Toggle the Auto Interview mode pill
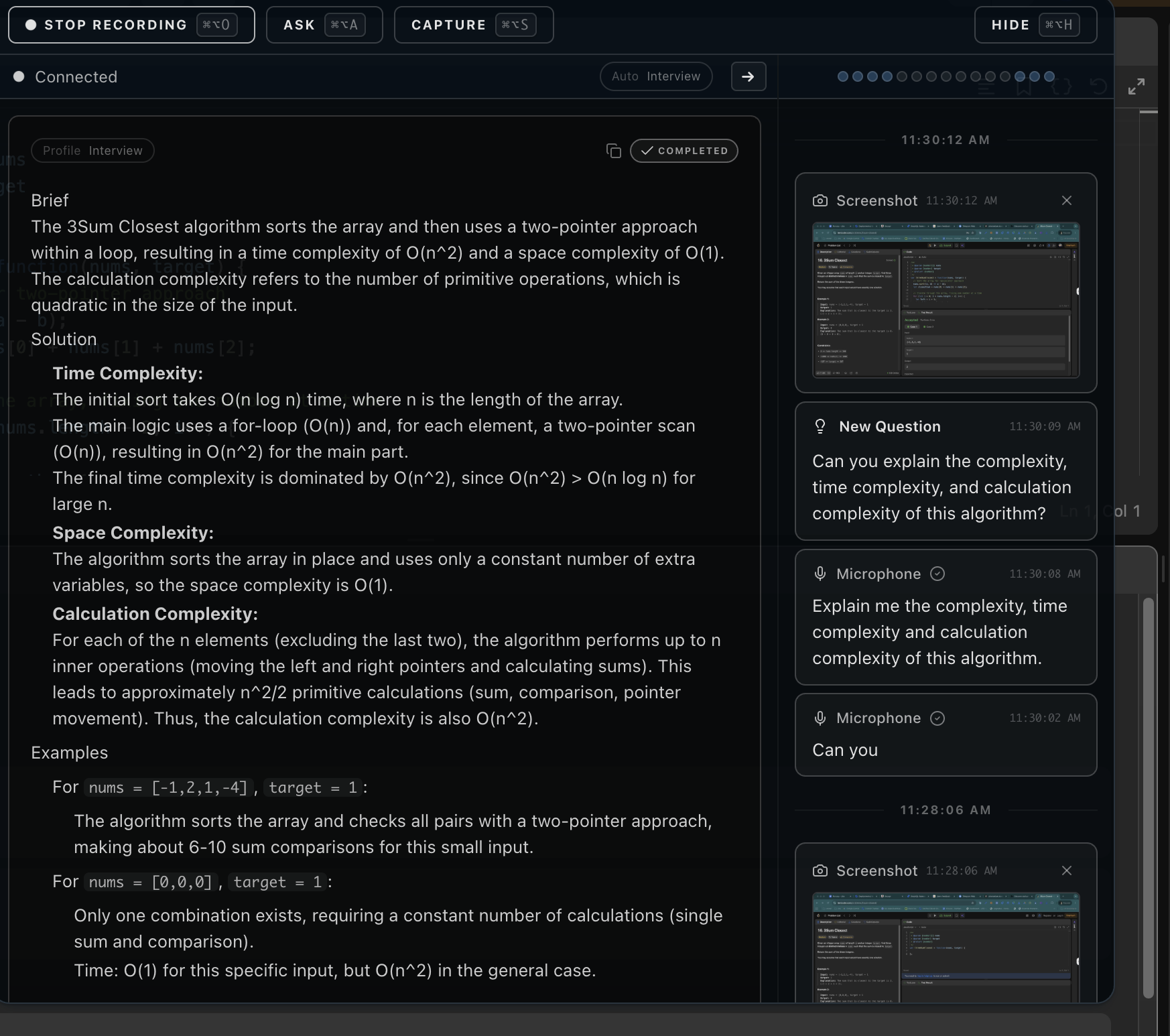1170x1036 pixels. (656, 76)
